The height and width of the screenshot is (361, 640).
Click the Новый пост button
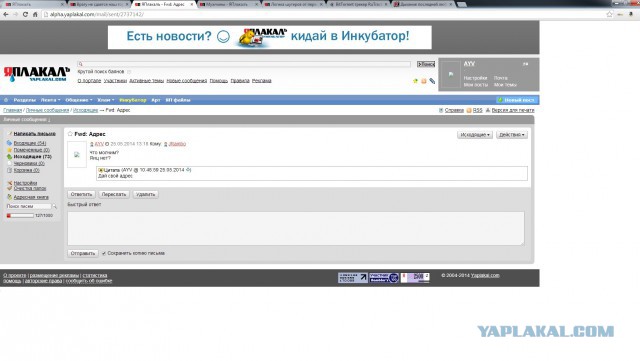516,100
